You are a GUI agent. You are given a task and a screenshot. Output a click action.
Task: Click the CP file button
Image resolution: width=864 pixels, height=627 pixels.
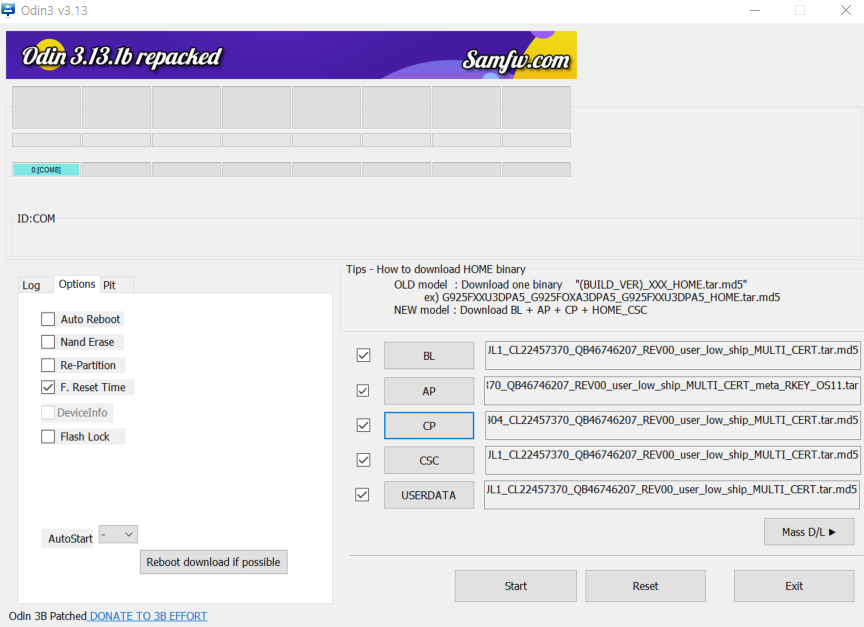point(429,426)
